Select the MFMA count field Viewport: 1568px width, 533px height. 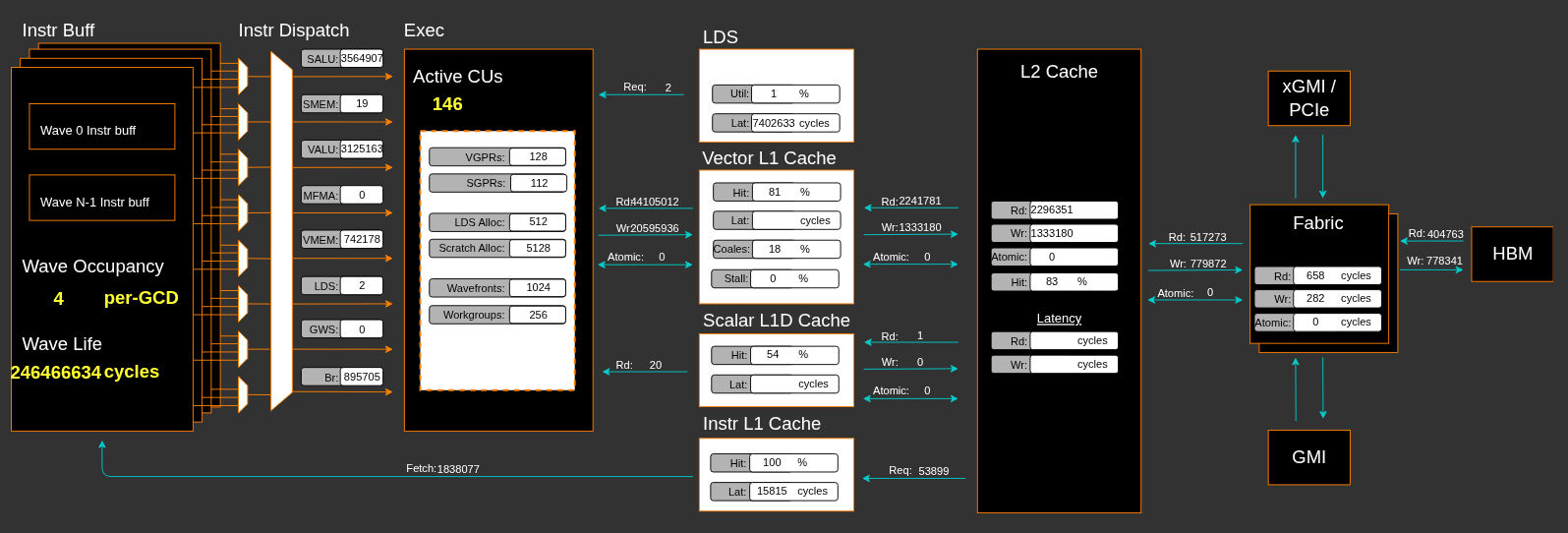tap(361, 195)
